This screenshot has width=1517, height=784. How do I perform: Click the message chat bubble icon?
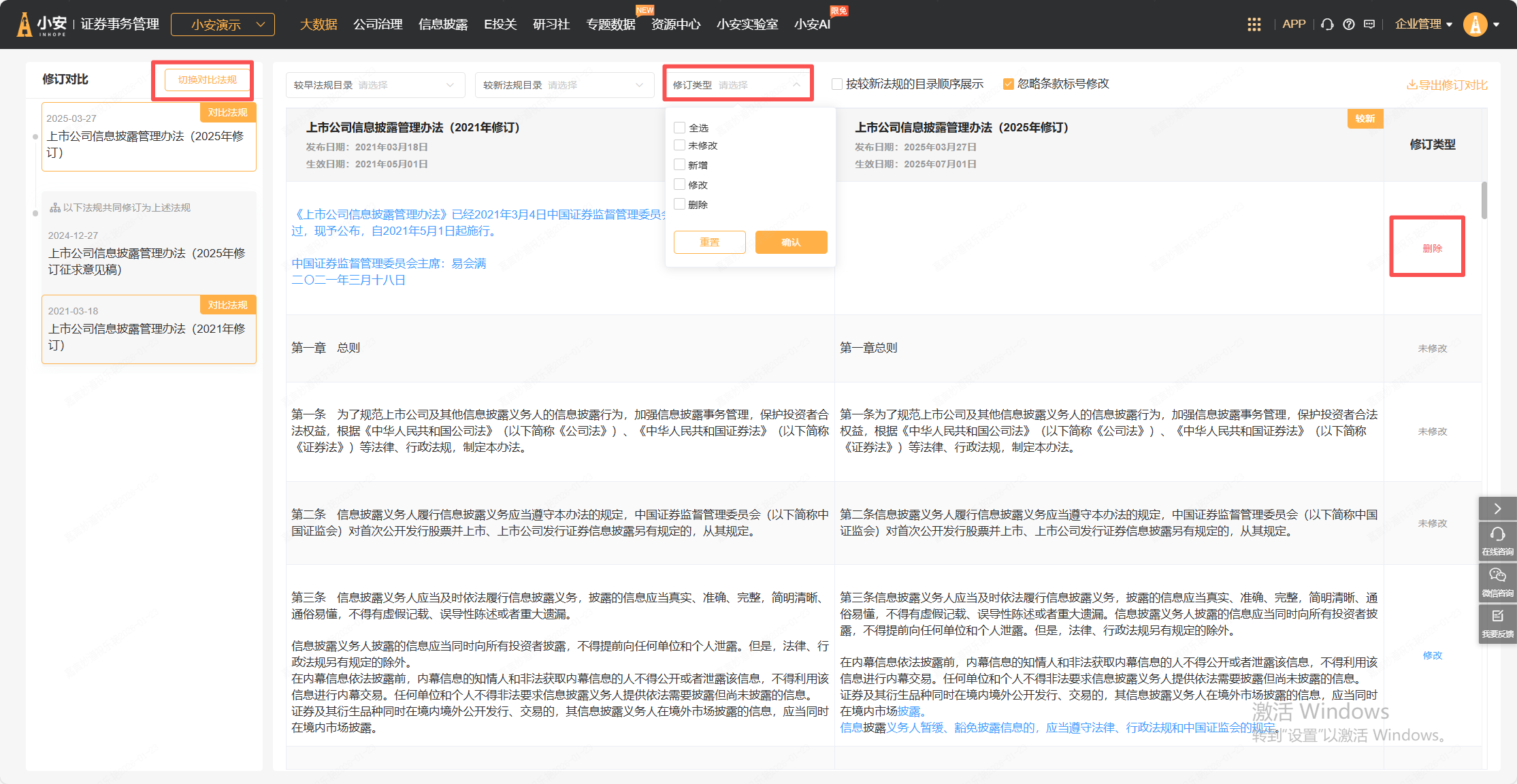click(x=1369, y=24)
